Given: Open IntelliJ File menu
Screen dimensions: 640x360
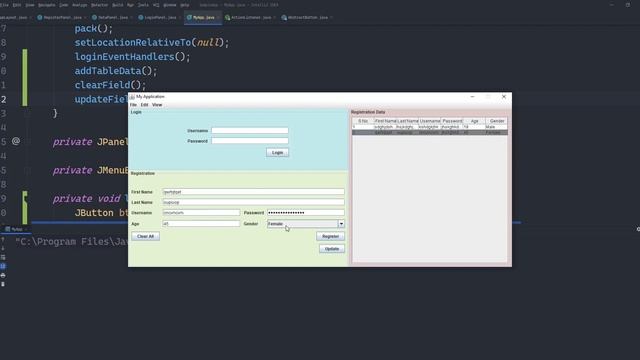Looking at the screenshot, I should click(4, 5).
